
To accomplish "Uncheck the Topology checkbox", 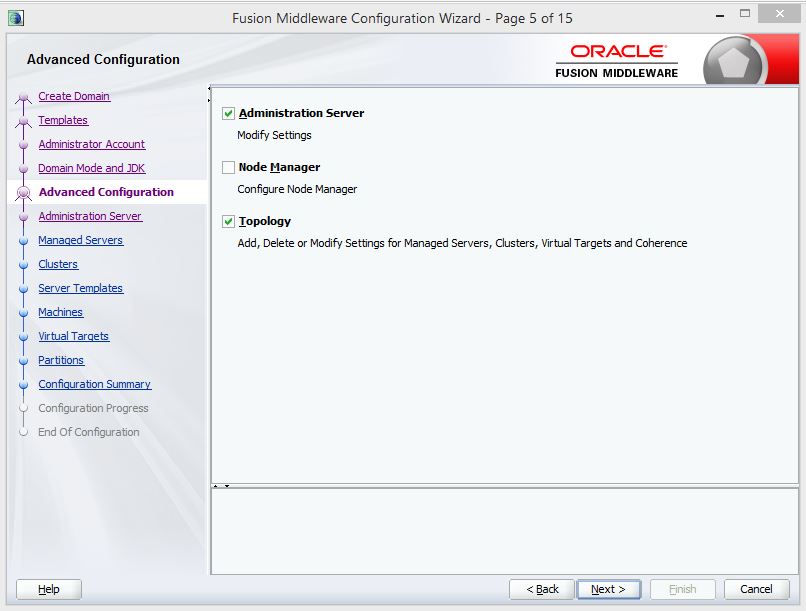I will pyautogui.click(x=229, y=222).
